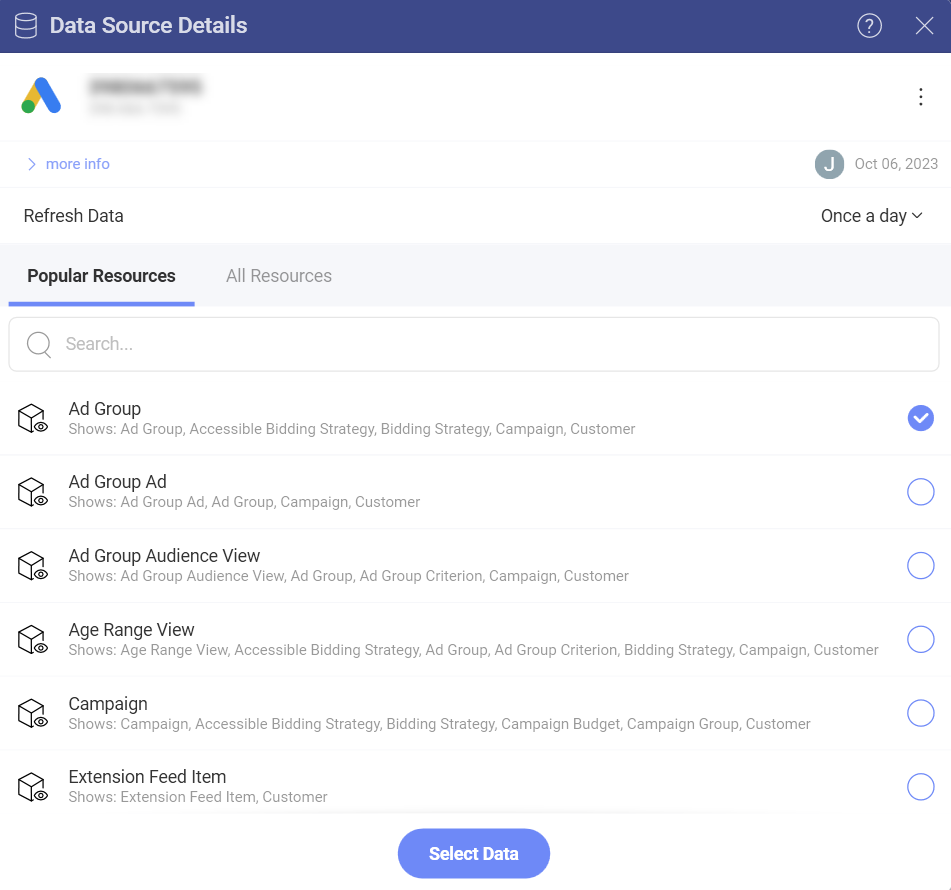The height and width of the screenshot is (890, 951).
Task: Click the Campaign "Shows: Campaign, Accessible Bidding" description
Action: [x=439, y=724]
